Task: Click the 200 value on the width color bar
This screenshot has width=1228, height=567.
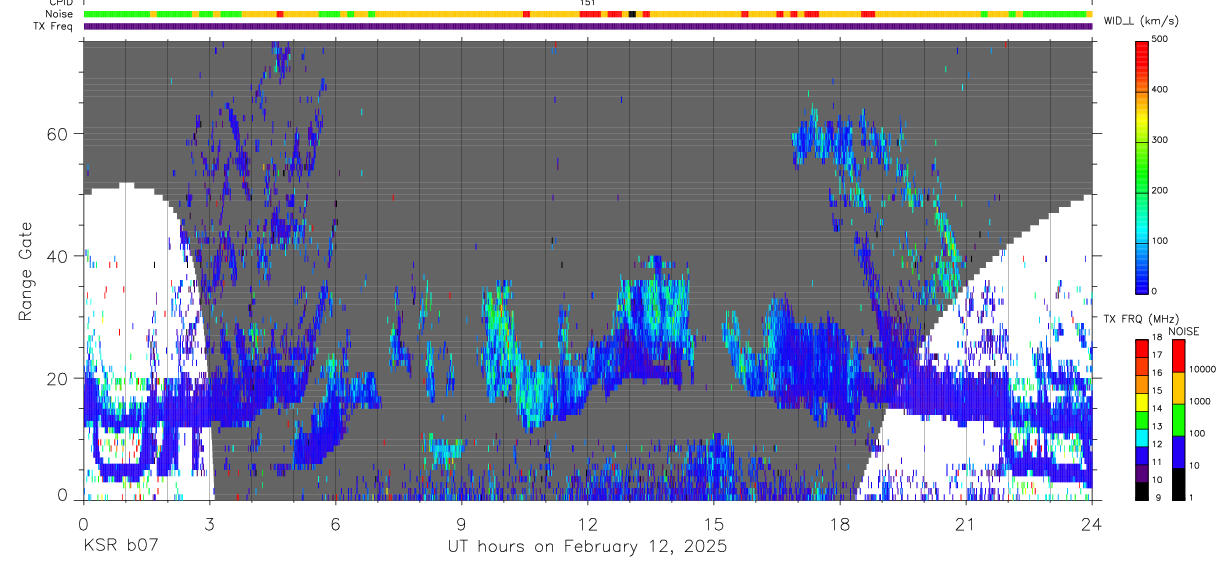Action: click(x=1160, y=190)
